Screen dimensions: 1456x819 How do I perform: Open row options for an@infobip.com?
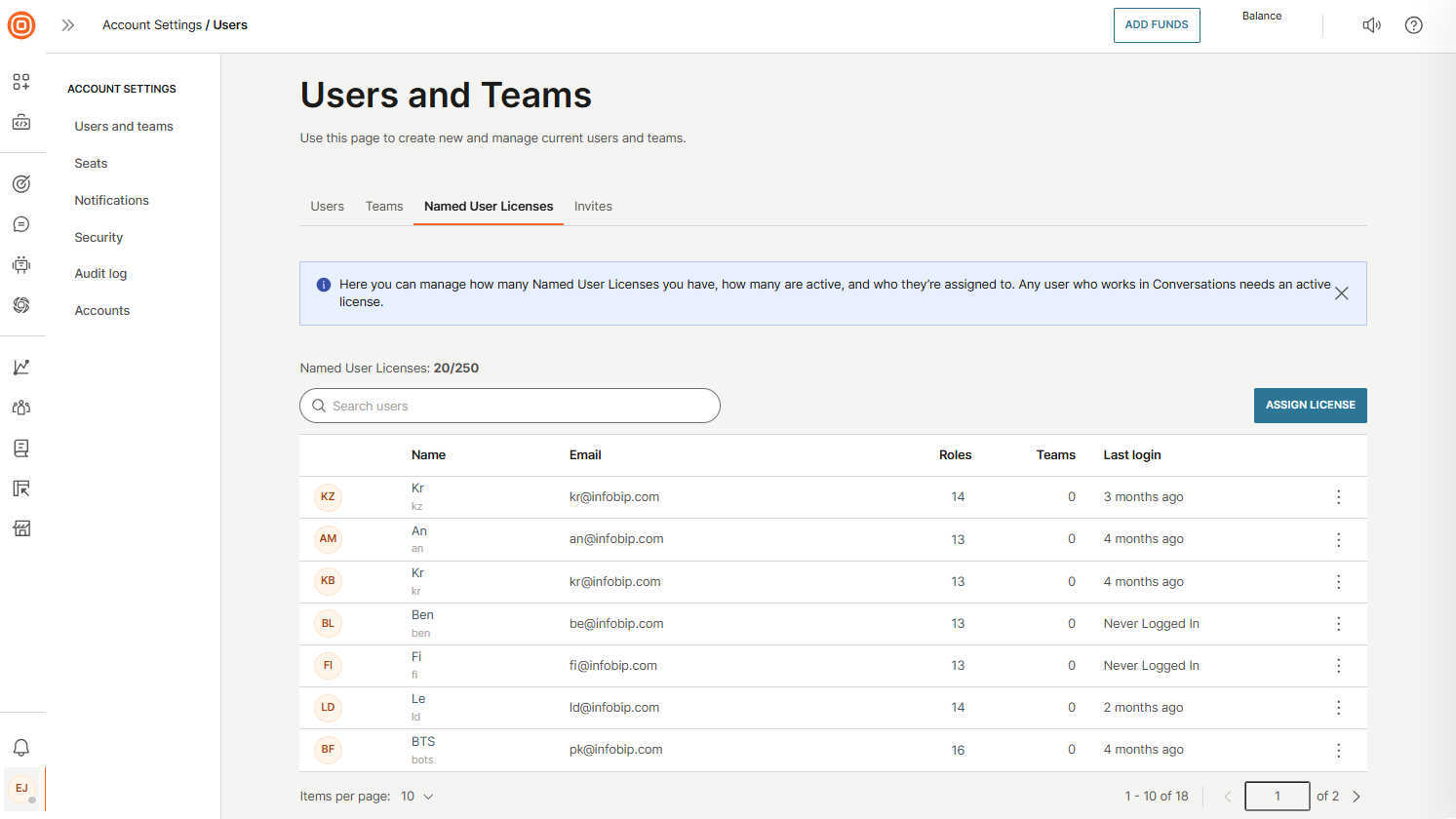[1339, 539]
